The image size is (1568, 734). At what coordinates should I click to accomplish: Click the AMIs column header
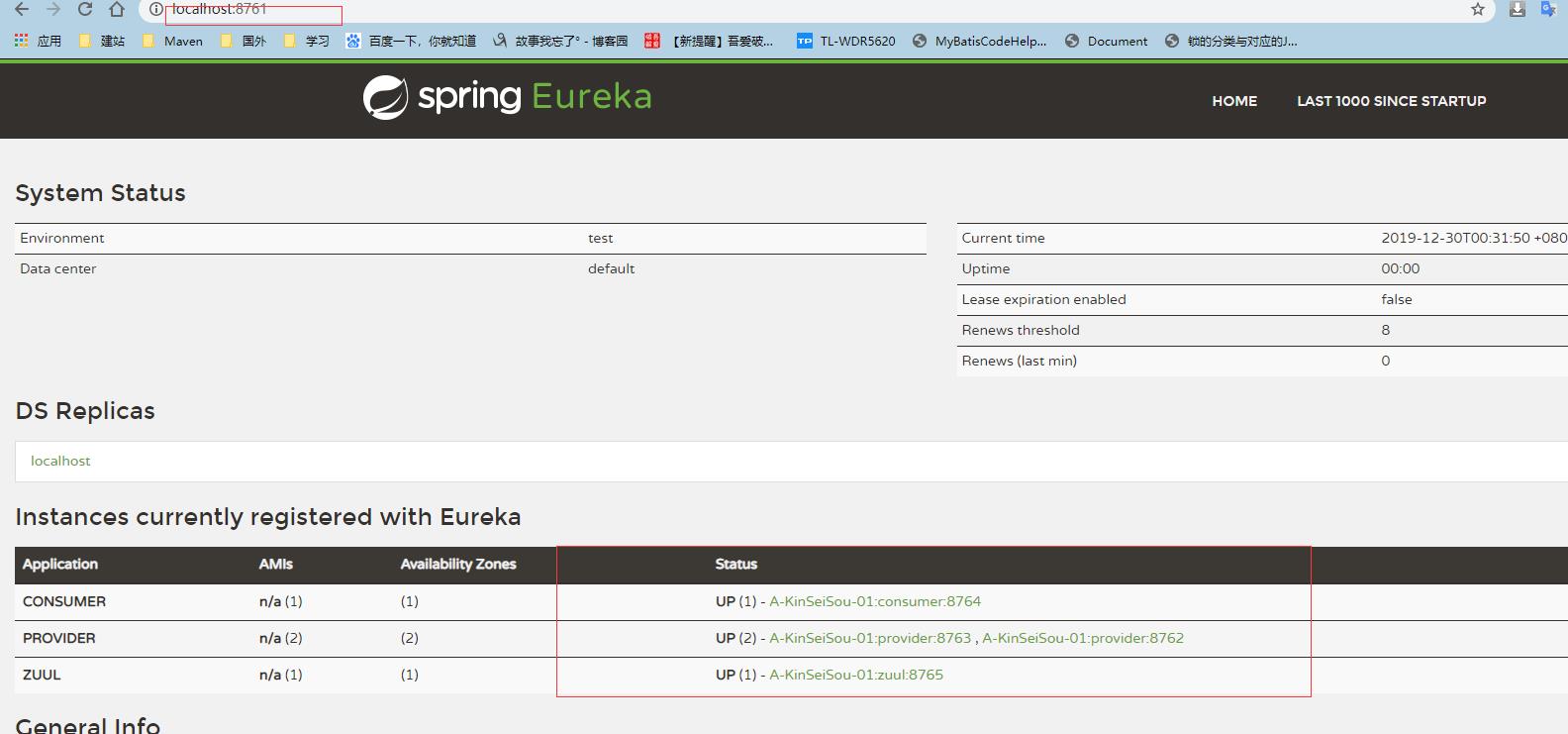[x=276, y=564]
